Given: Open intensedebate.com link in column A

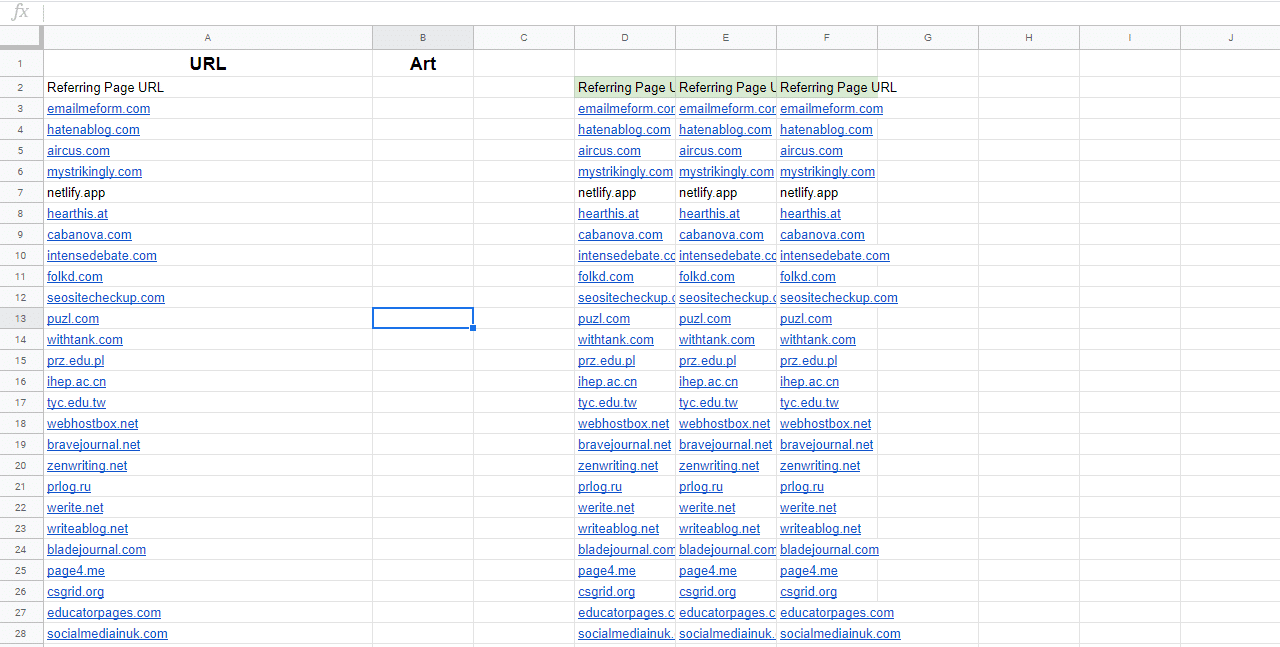Looking at the screenshot, I should coord(102,255).
